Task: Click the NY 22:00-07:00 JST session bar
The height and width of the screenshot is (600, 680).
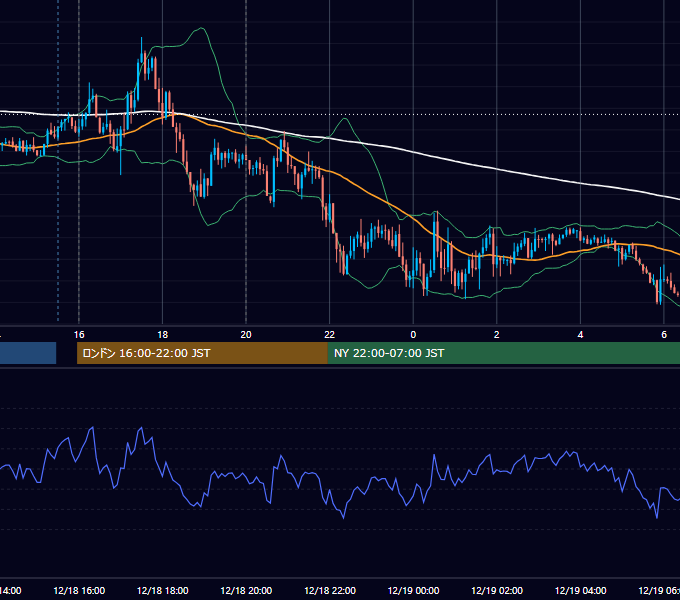Action: tap(503, 353)
